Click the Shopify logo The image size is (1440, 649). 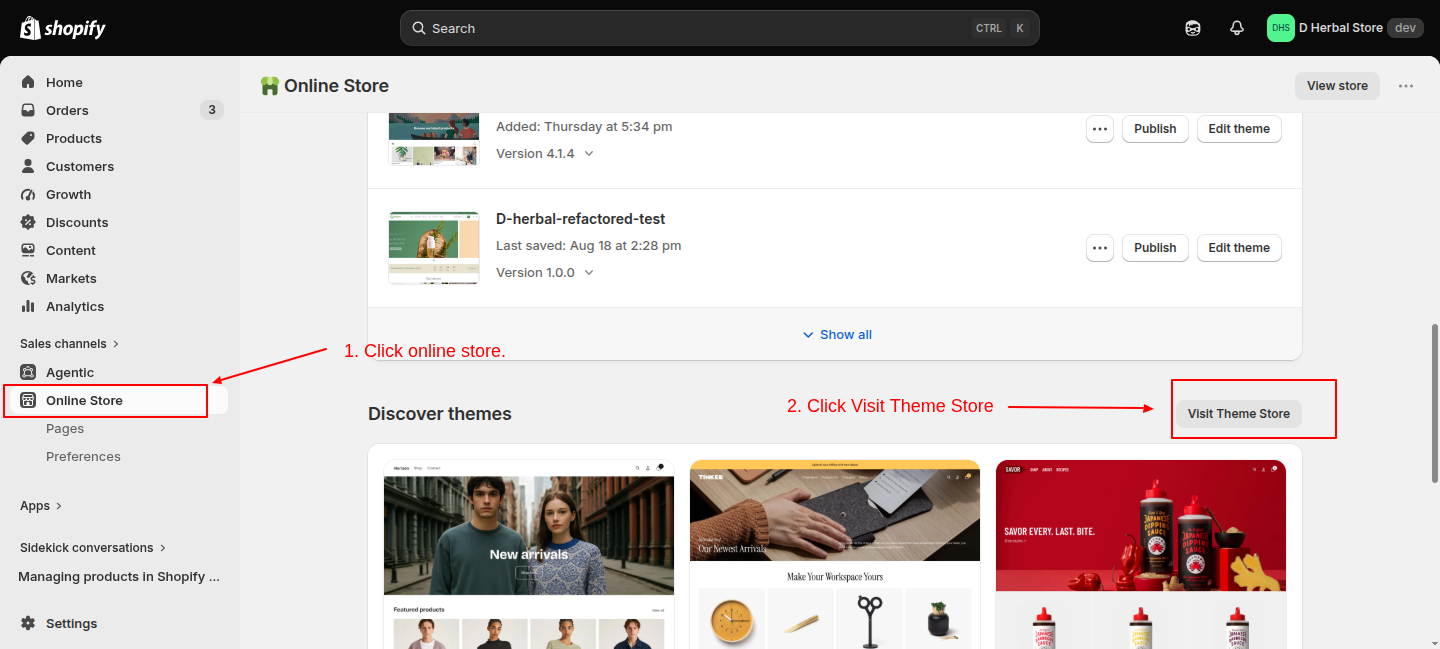click(62, 28)
